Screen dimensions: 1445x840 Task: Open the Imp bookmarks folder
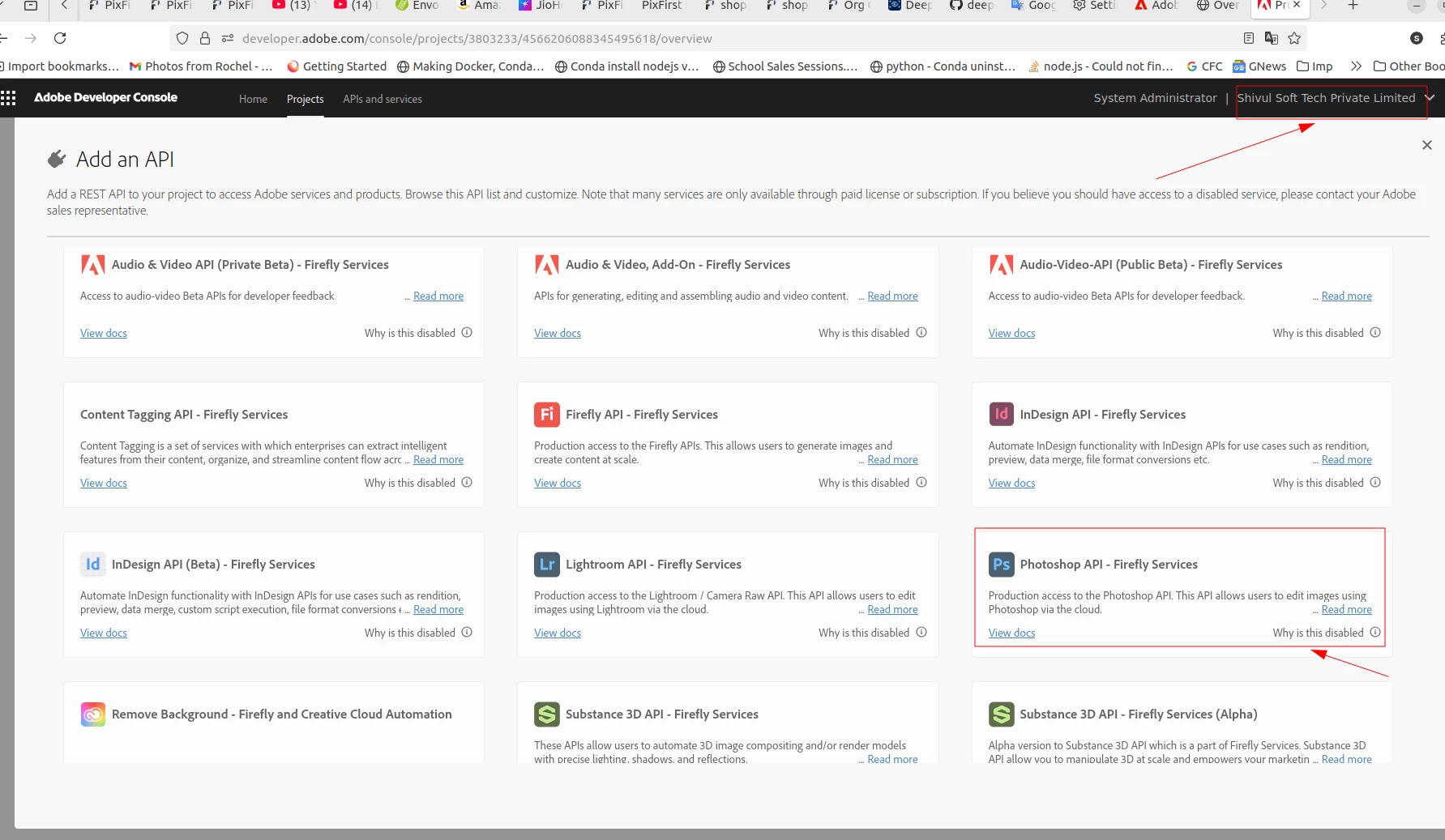[1315, 66]
